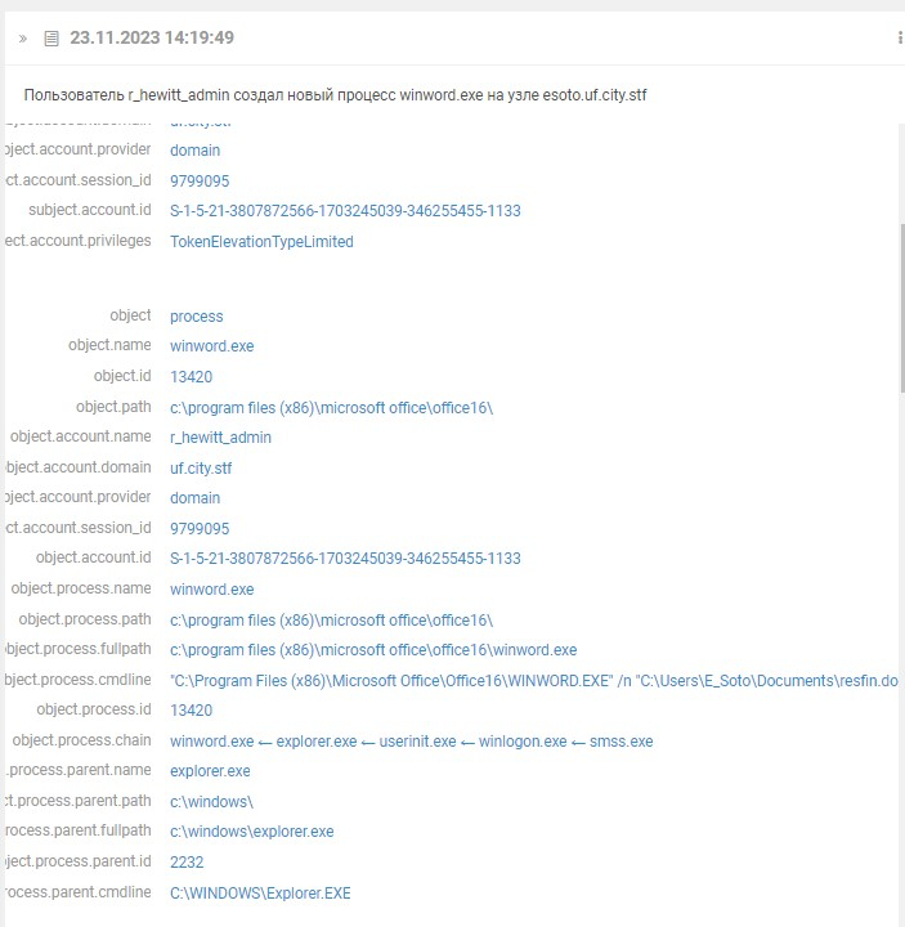Open the vertical ellipsis options menu

click(900, 38)
